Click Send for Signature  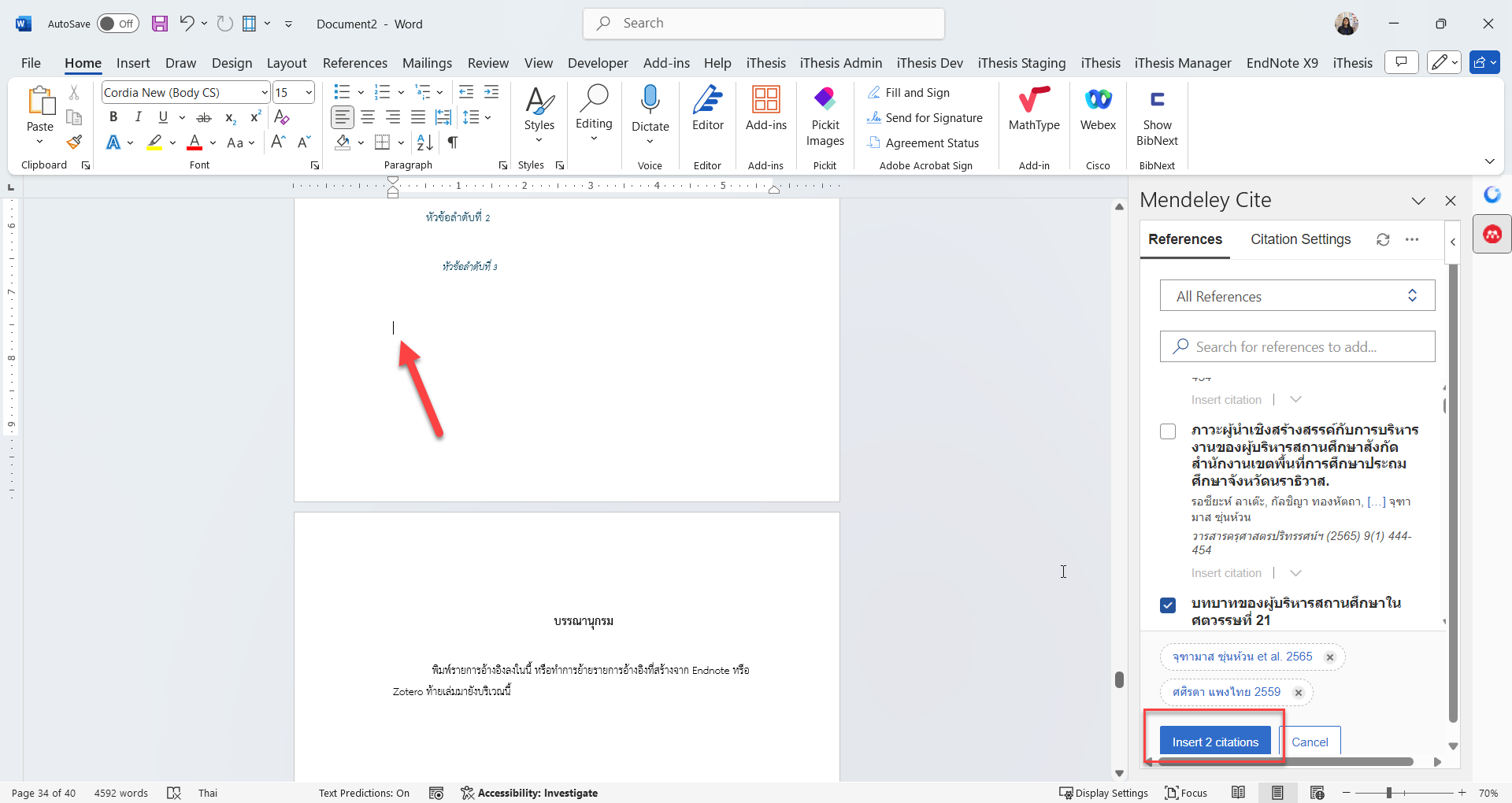point(925,117)
